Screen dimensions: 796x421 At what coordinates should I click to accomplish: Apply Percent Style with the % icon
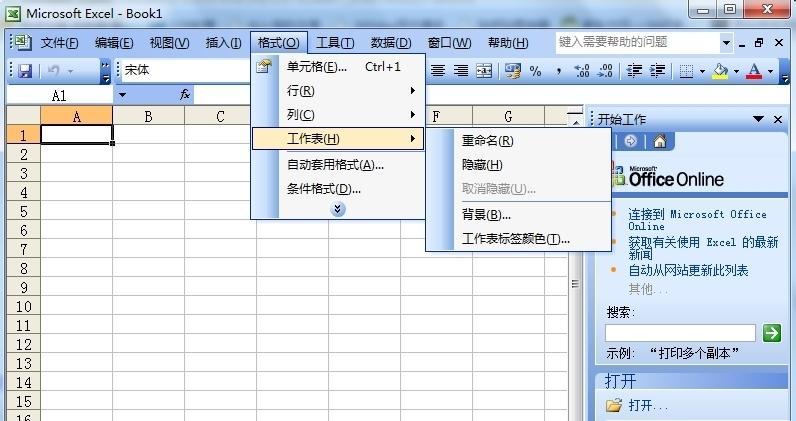click(x=535, y=71)
